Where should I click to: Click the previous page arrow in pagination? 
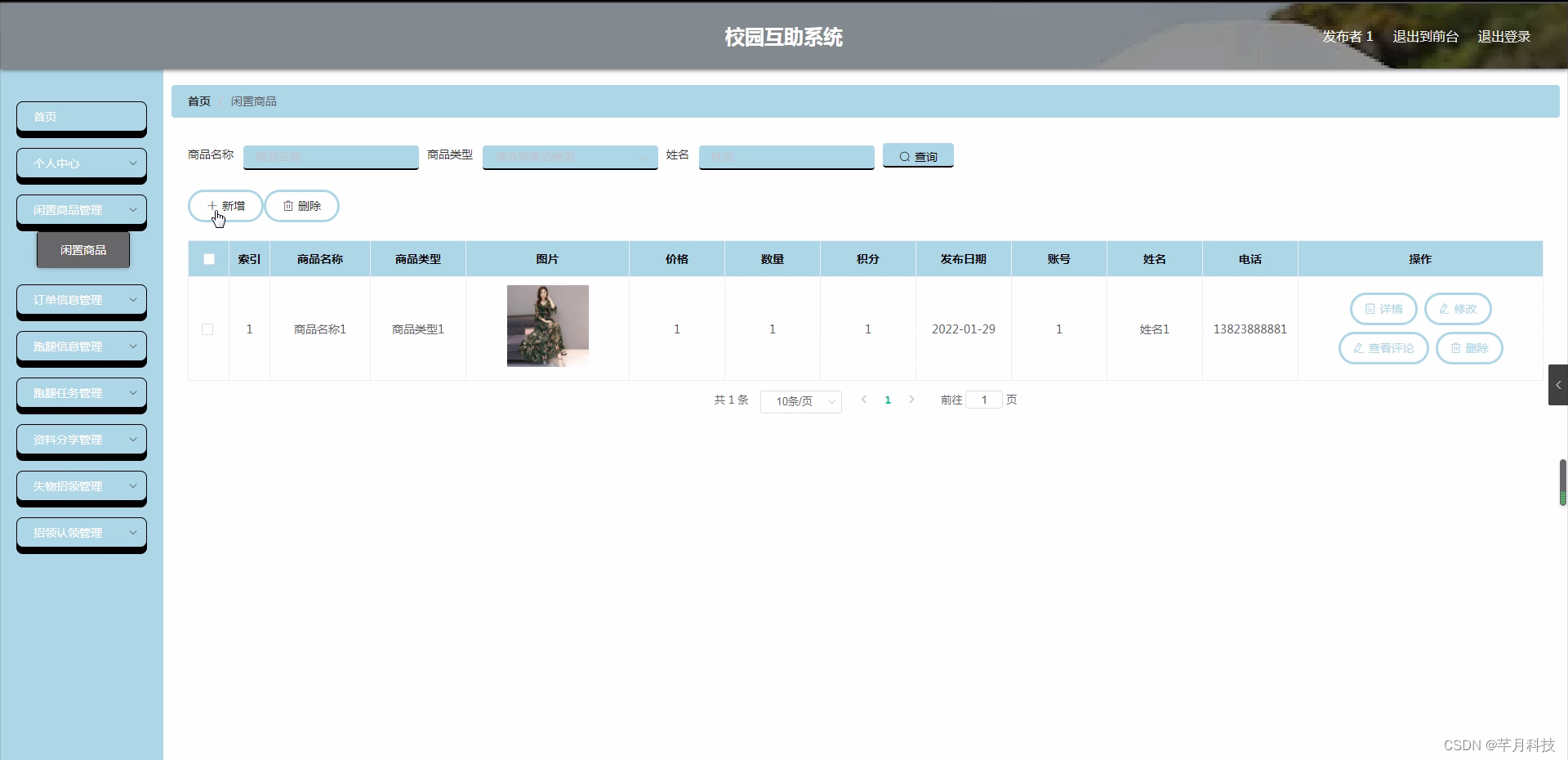(x=864, y=400)
